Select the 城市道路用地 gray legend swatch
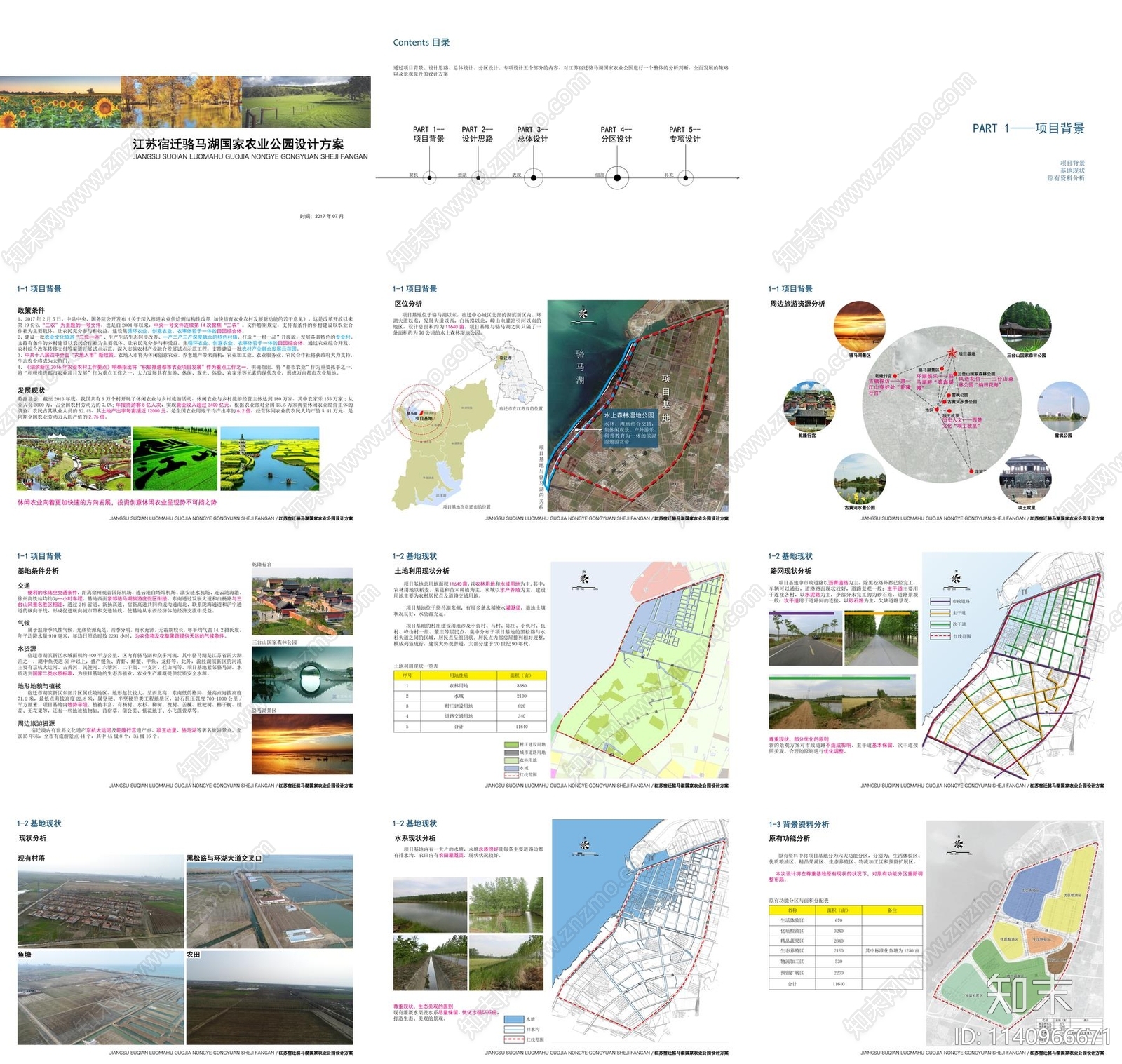This screenshot has width=1122, height=1064. [x=511, y=752]
